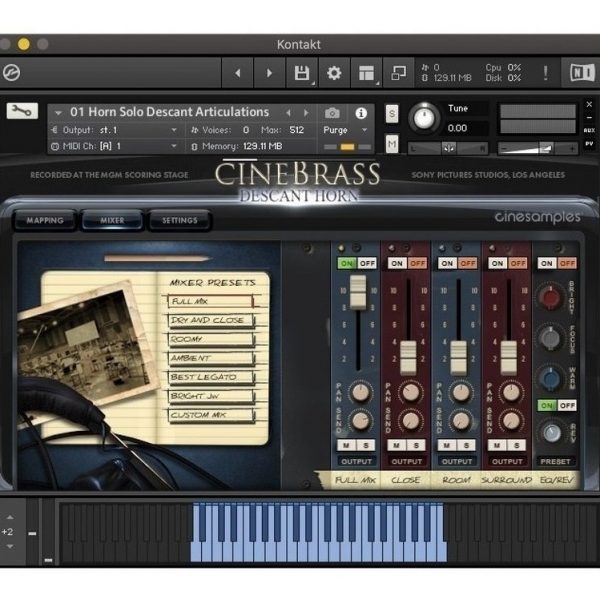This screenshot has width=600, height=600.
Task: Adjust the red Bright EQ knob
Action: (x=550, y=297)
